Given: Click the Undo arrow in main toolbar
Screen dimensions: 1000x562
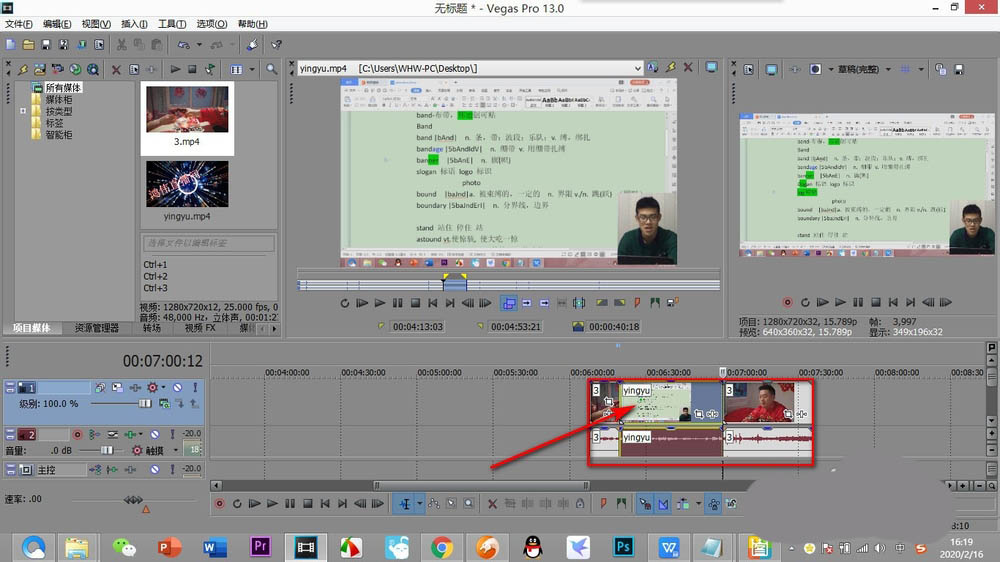Looking at the screenshot, I should point(184,45).
